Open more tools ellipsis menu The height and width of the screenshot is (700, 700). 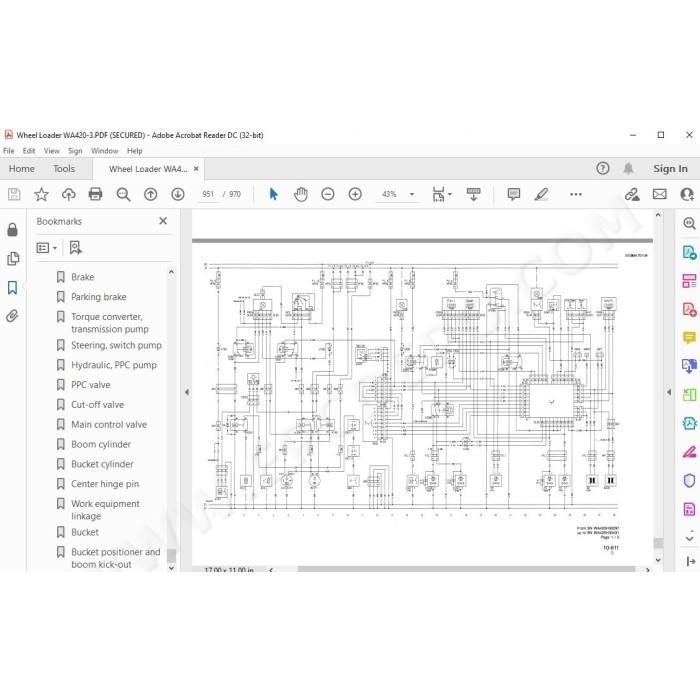(576, 194)
